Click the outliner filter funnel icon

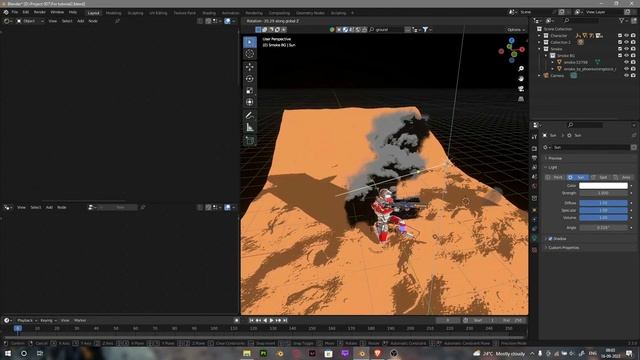[x=621, y=20]
